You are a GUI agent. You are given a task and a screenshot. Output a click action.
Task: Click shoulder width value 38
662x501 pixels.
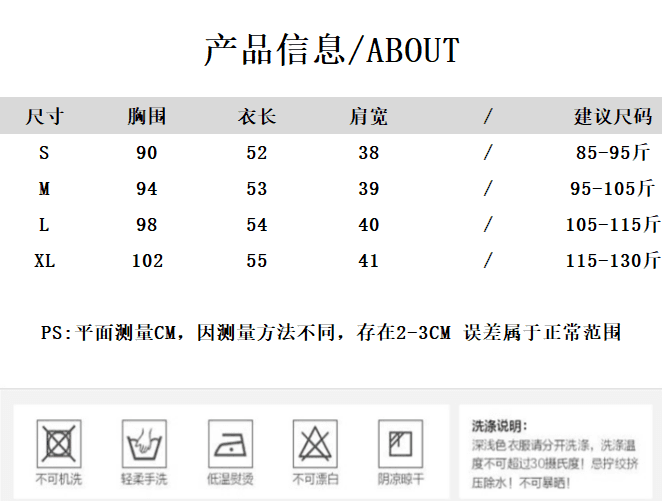369,152
